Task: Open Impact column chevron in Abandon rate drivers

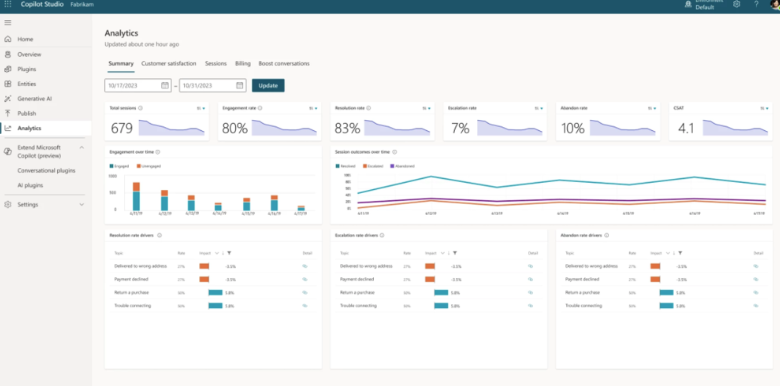Action: 668,253
